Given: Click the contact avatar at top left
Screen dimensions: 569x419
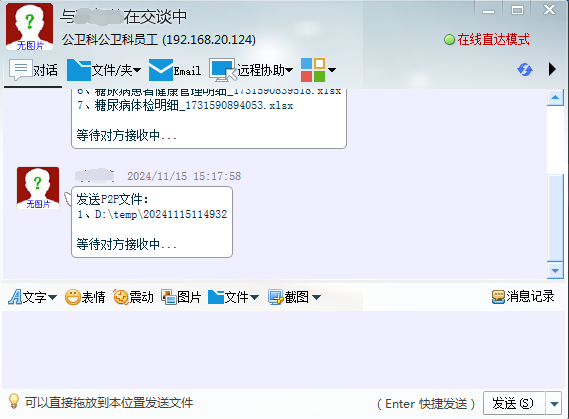Looking at the screenshot, I should [29, 26].
